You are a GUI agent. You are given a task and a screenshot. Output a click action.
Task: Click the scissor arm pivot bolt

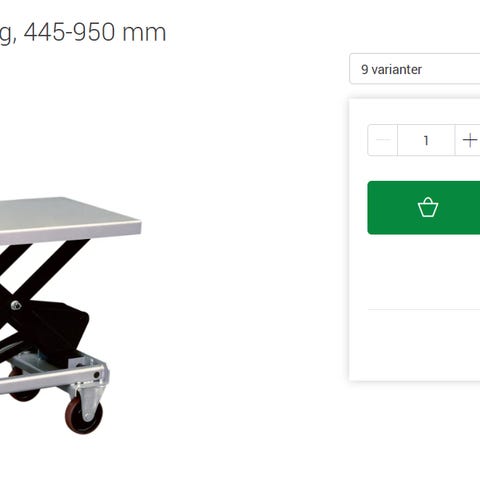16,305
